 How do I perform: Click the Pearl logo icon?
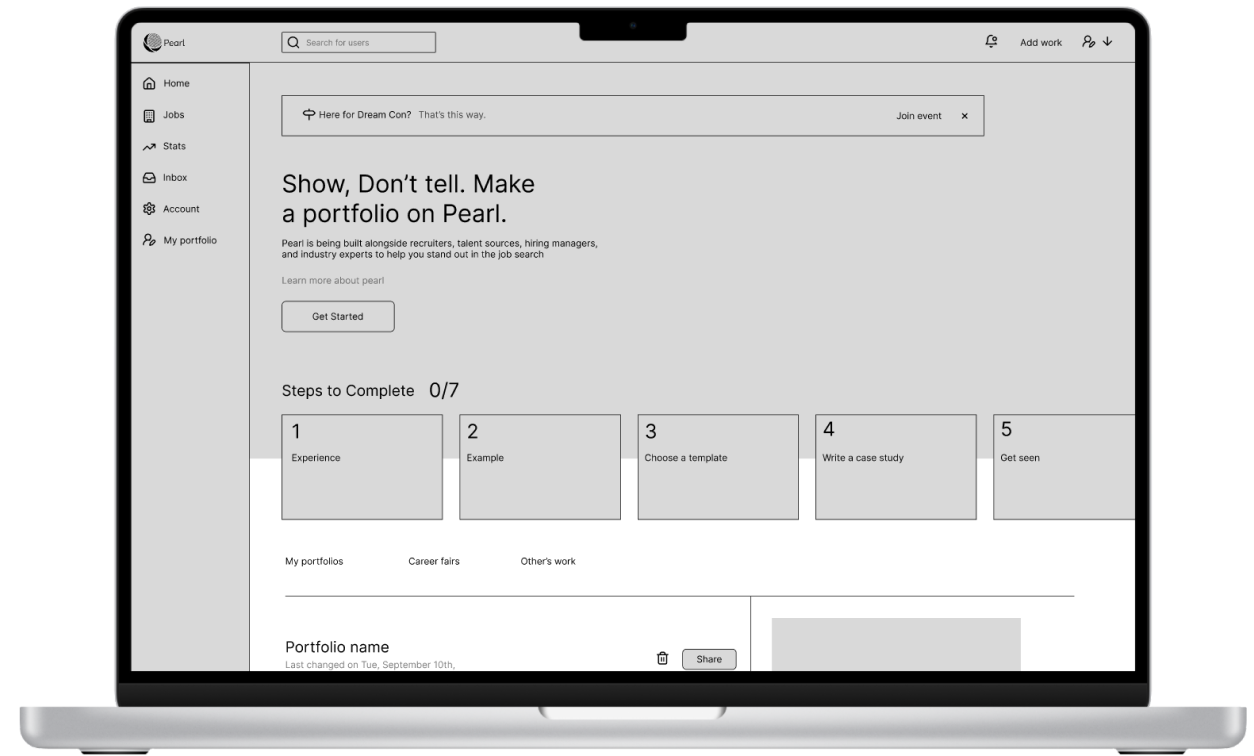(x=152, y=42)
